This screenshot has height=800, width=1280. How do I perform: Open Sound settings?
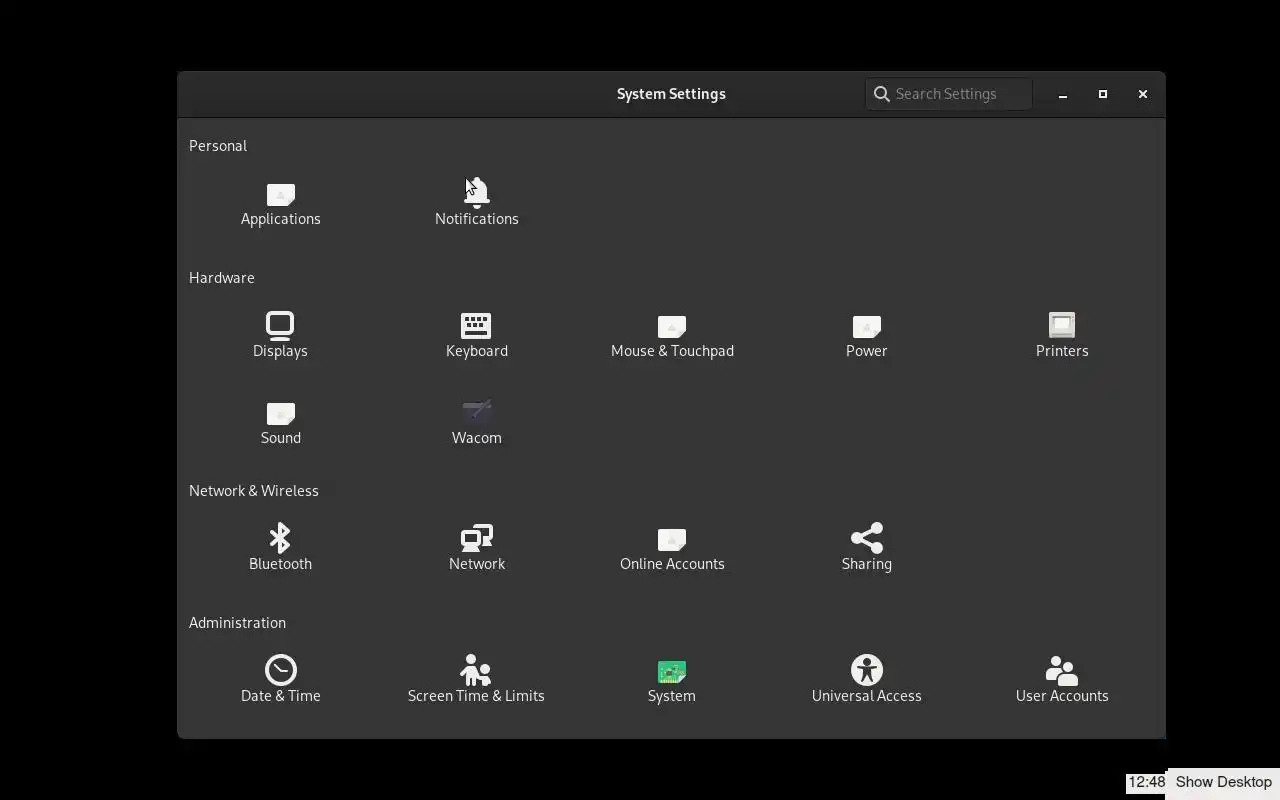click(x=281, y=424)
